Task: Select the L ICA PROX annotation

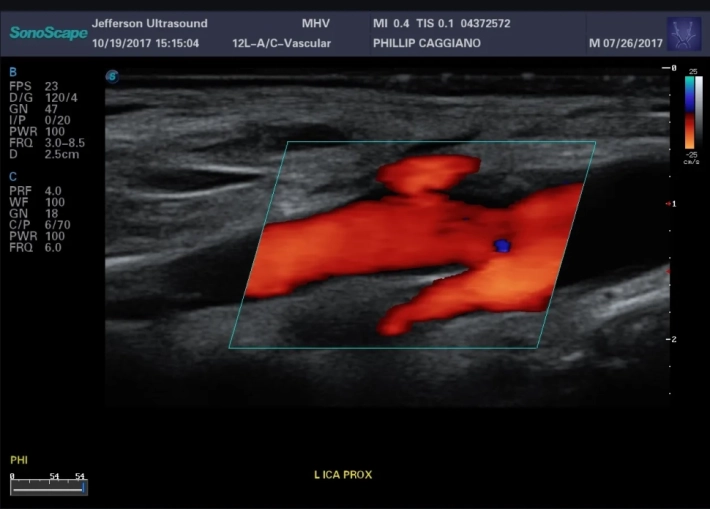Action: (342, 475)
